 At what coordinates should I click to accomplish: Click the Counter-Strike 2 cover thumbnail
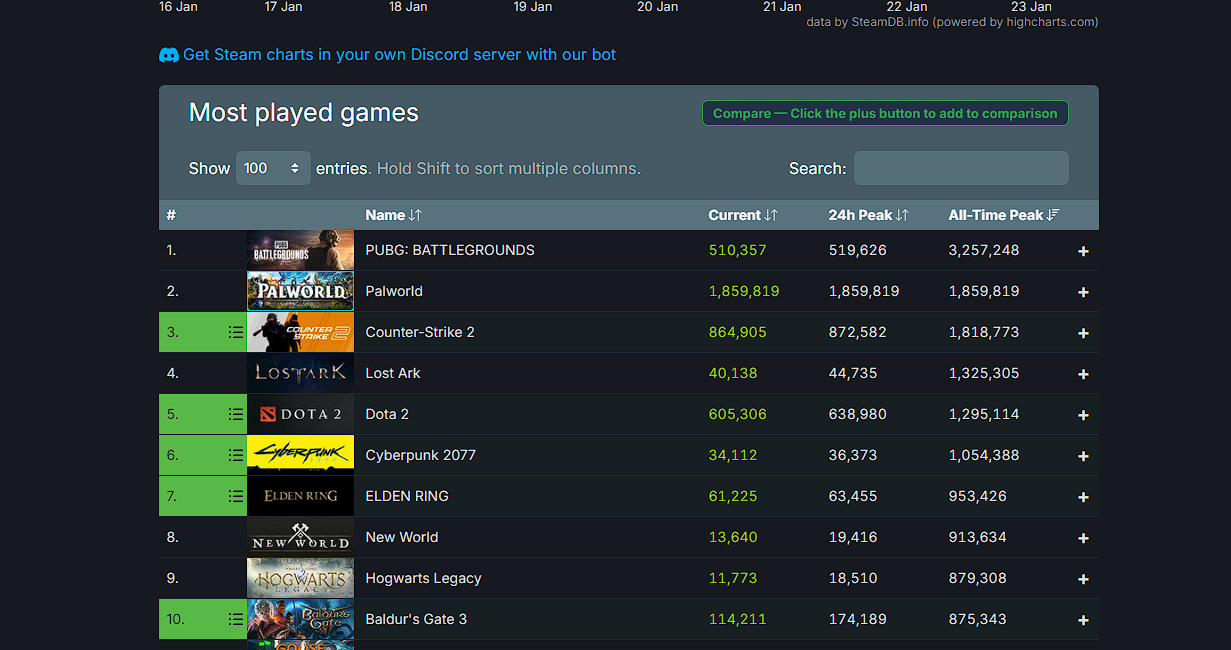(x=300, y=332)
